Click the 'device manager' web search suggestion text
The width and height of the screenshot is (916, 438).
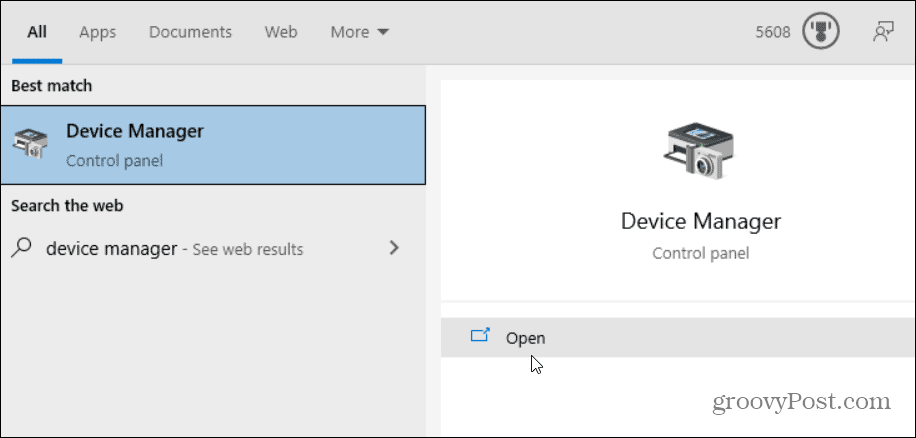tap(111, 248)
